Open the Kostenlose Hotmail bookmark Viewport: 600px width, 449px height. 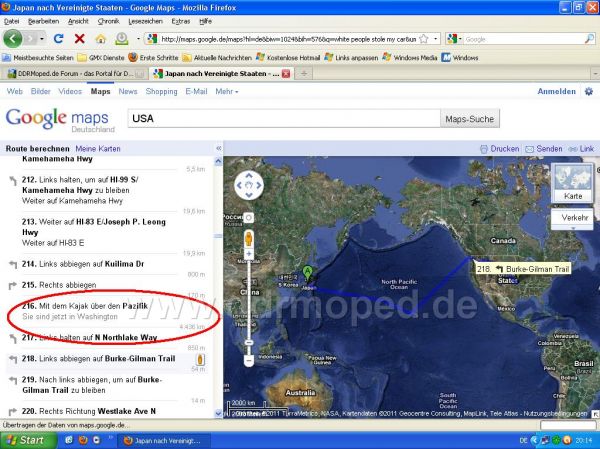coord(288,58)
